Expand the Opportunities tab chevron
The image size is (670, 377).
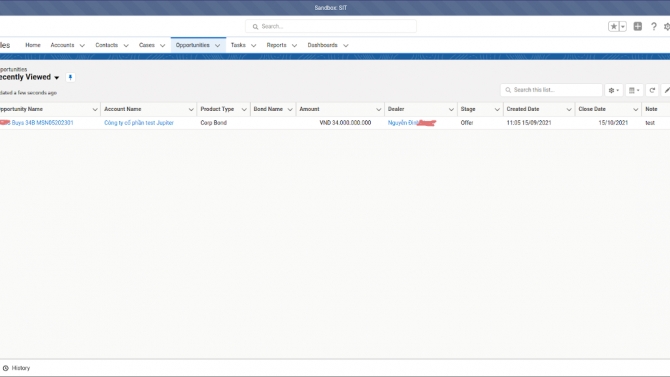[217, 45]
